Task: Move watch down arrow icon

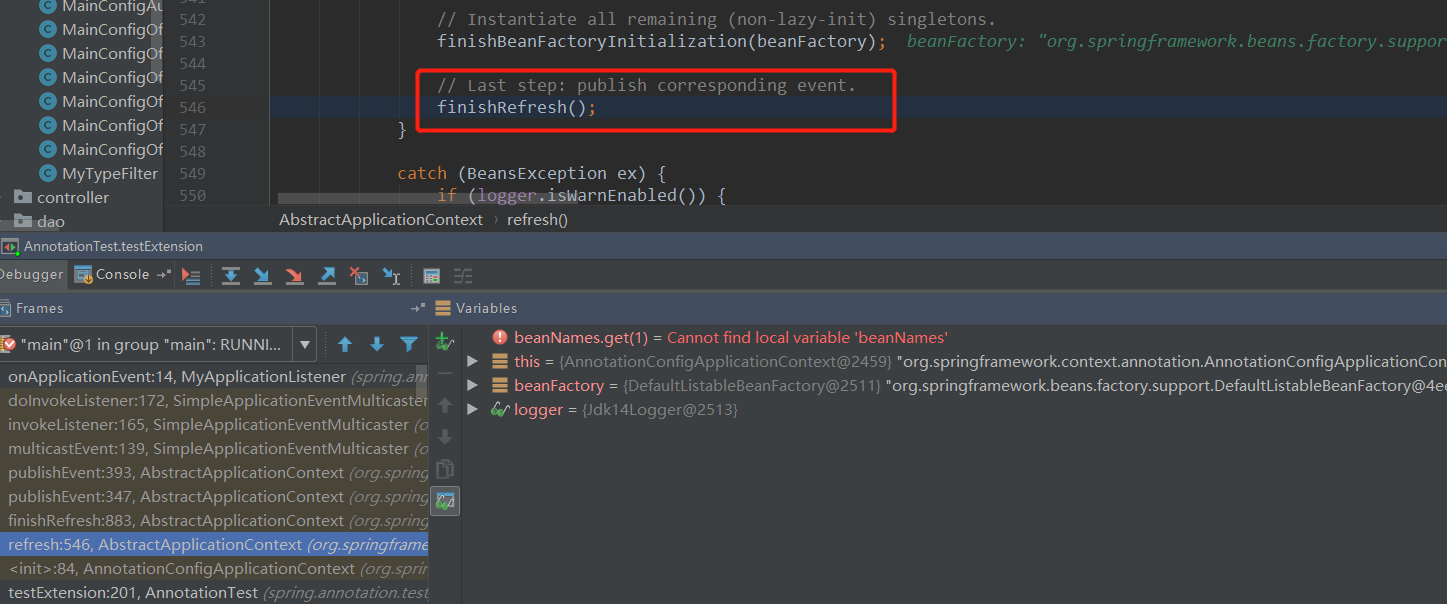Action: point(445,437)
